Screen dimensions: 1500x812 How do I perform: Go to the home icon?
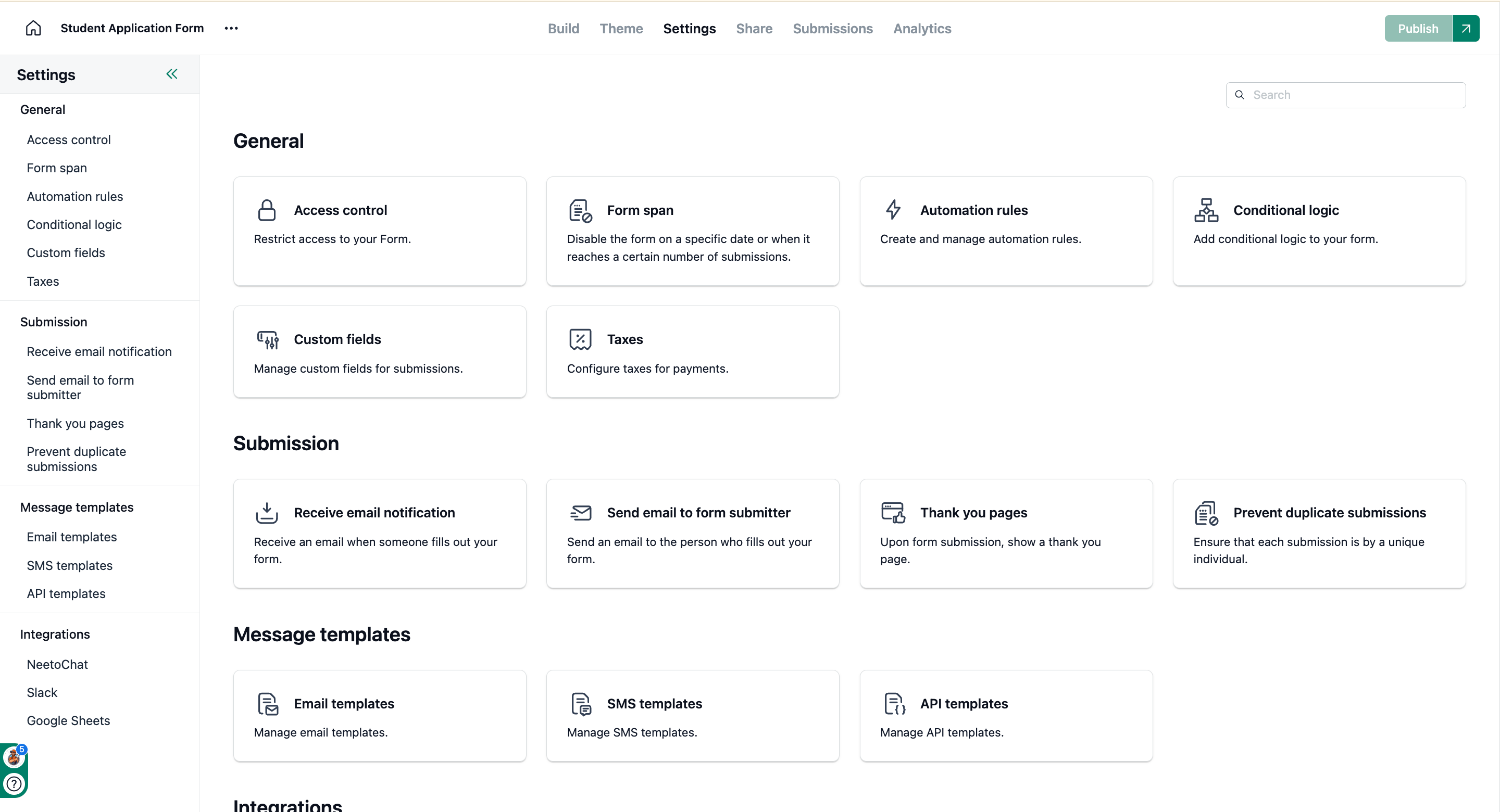(33, 28)
